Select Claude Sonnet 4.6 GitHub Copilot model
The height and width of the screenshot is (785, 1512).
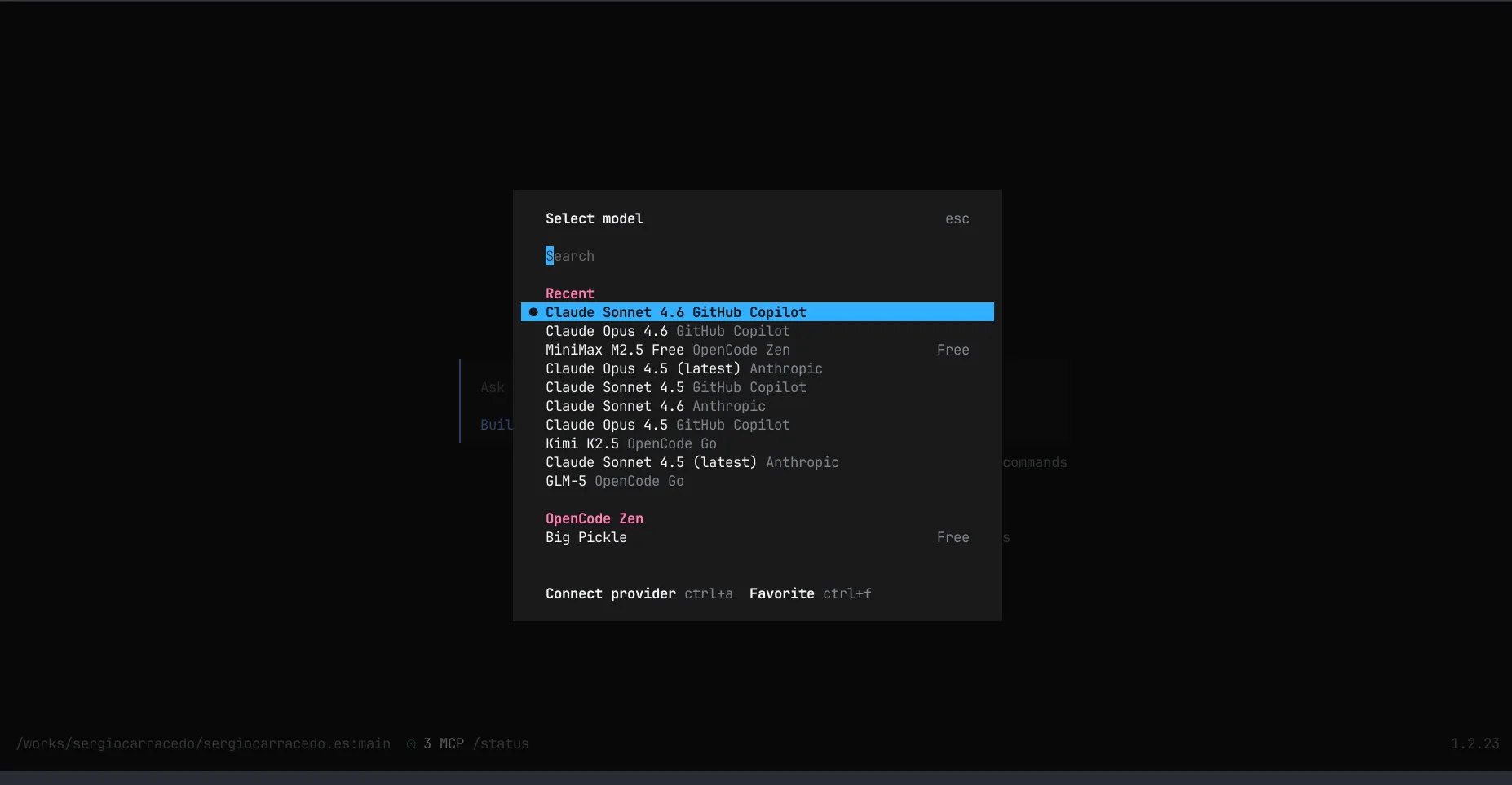click(x=675, y=312)
